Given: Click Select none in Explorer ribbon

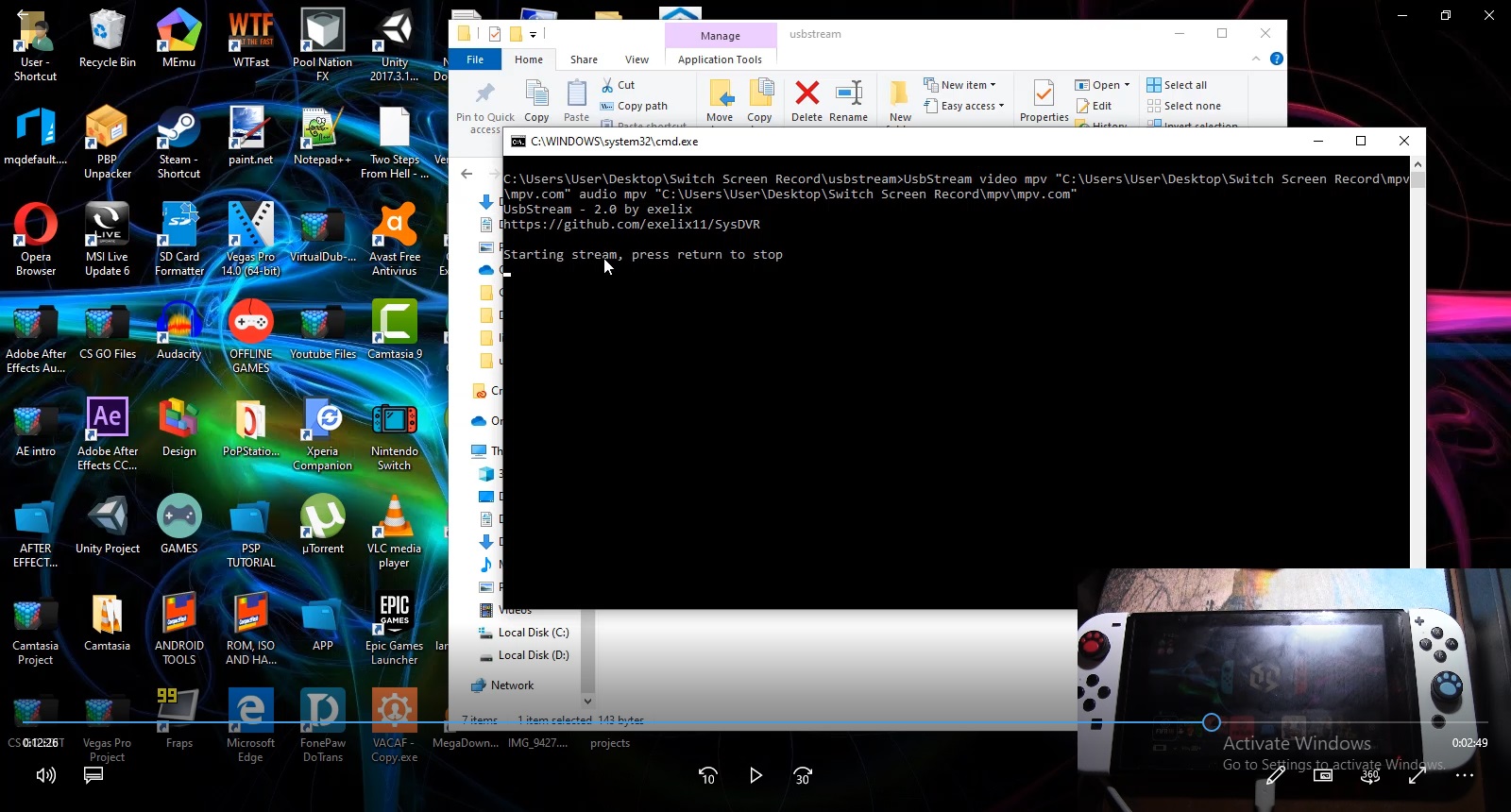Looking at the screenshot, I should (1184, 106).
